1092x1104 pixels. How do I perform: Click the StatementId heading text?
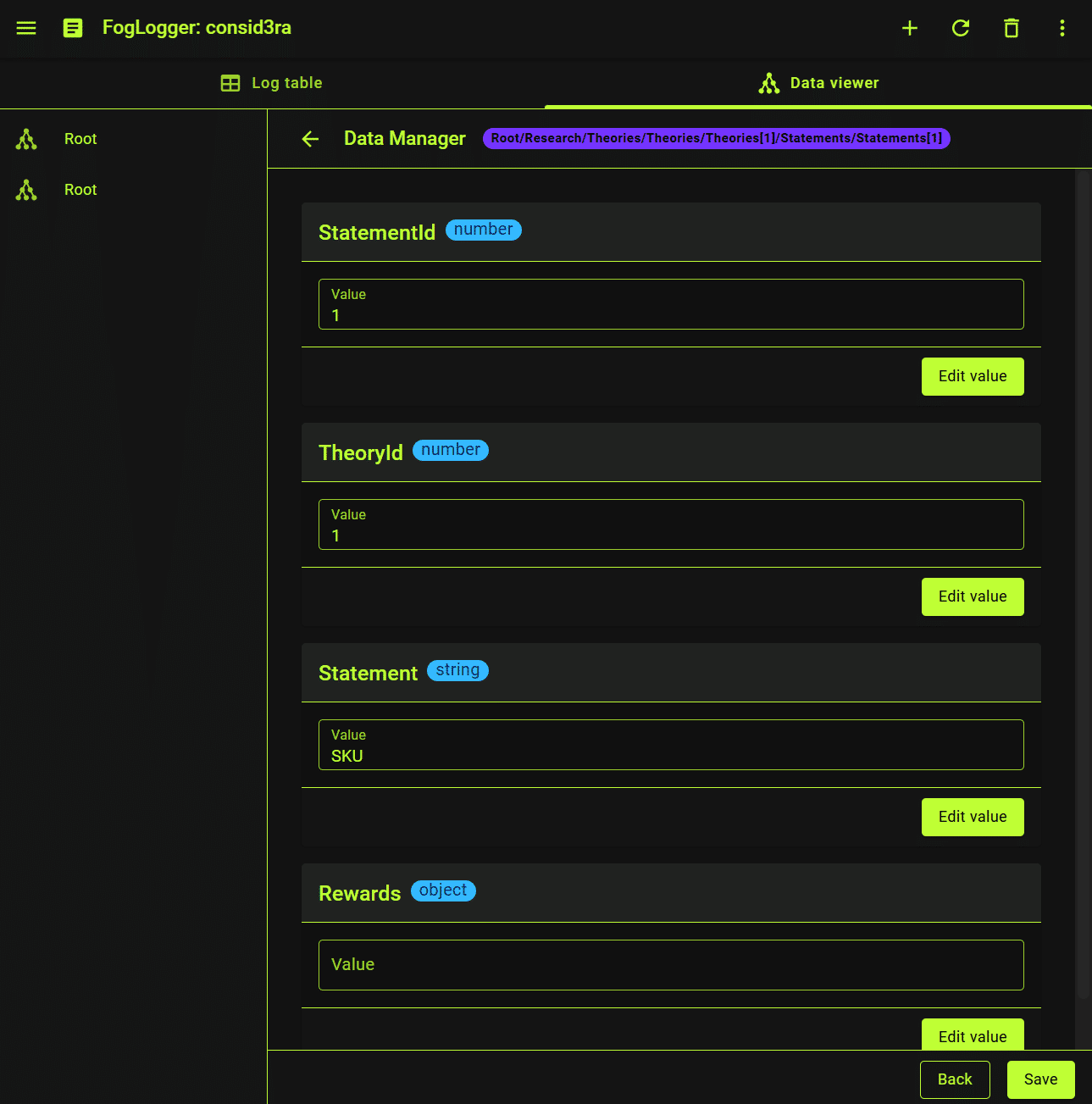377,233
